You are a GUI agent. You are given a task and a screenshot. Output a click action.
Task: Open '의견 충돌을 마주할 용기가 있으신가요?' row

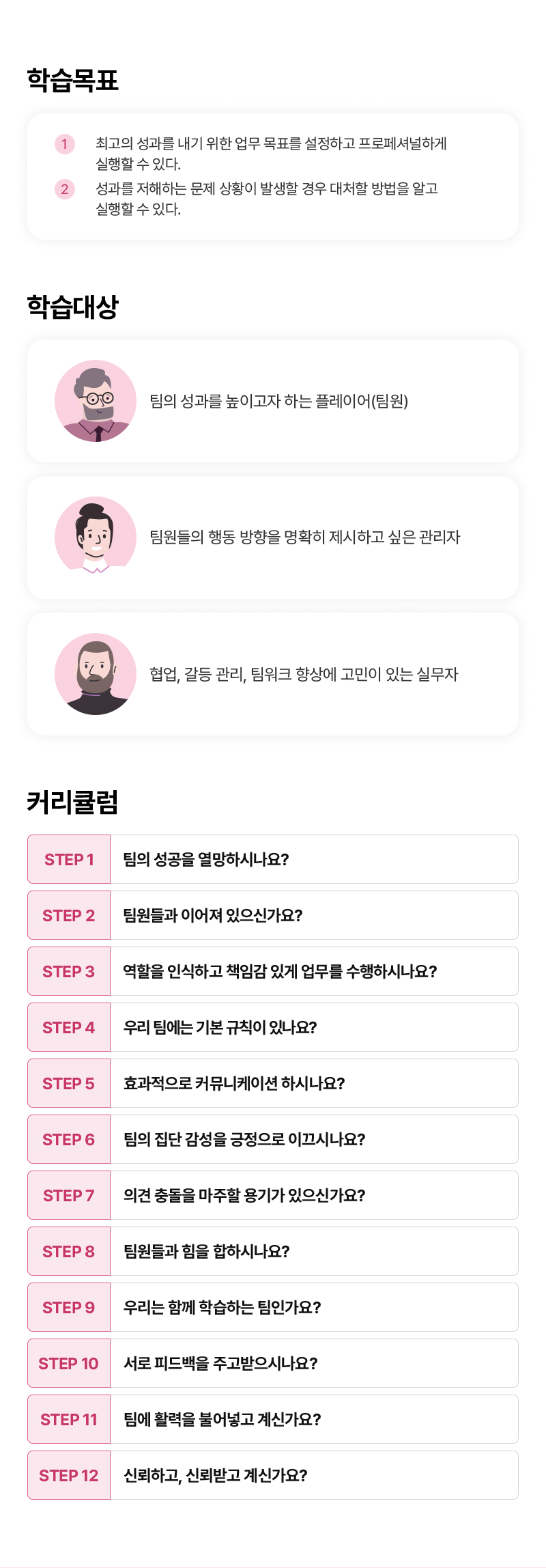244,1195
